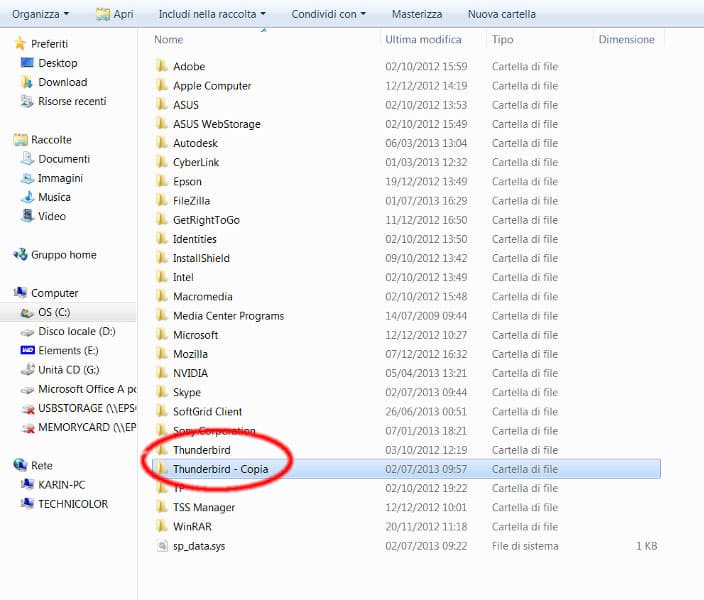This screenshot has height=600, width=704.
Task: Select the OS (C:) drive icon
Action: coord(27,313)
